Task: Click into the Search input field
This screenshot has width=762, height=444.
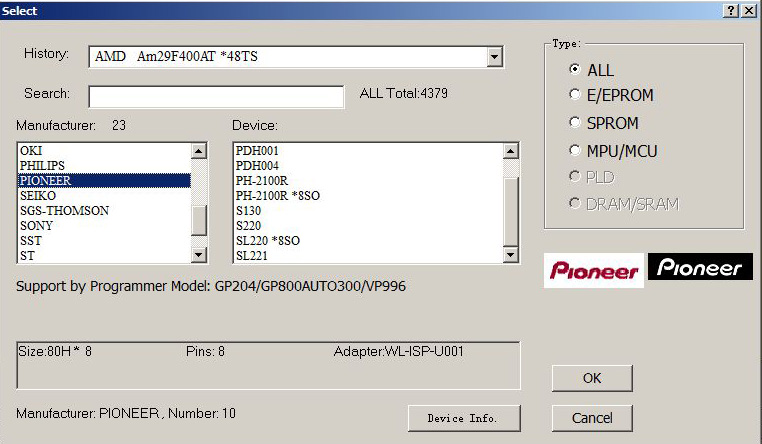Action: pos(216,97)
